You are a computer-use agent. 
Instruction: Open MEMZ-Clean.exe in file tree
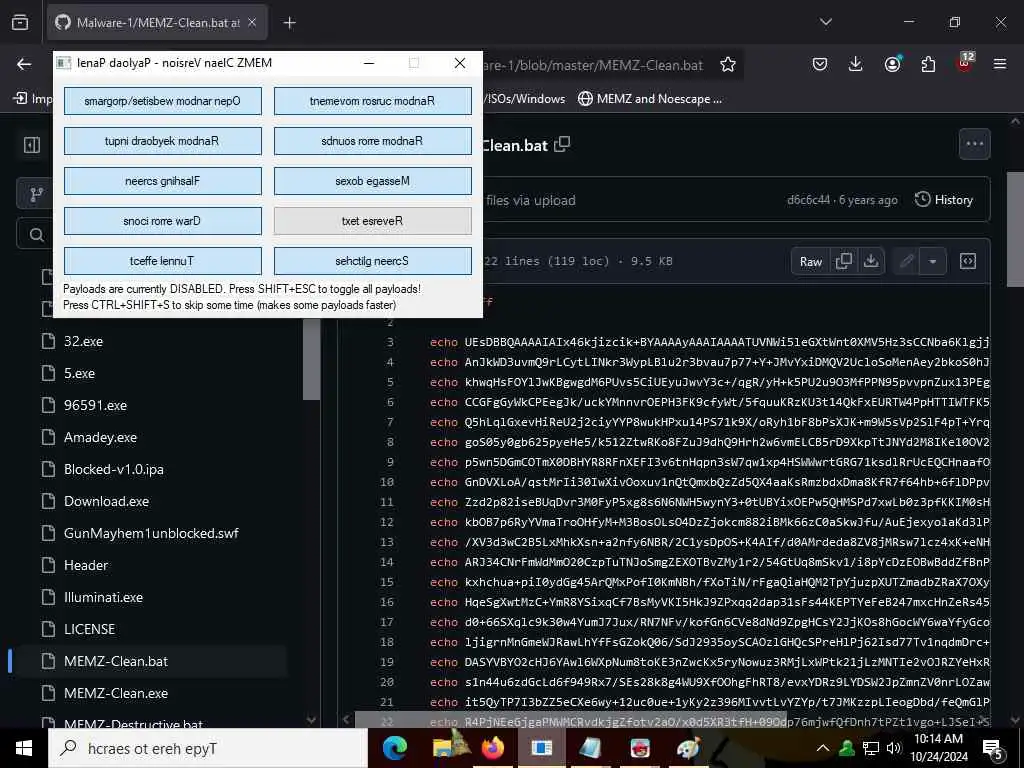(116, 693)
